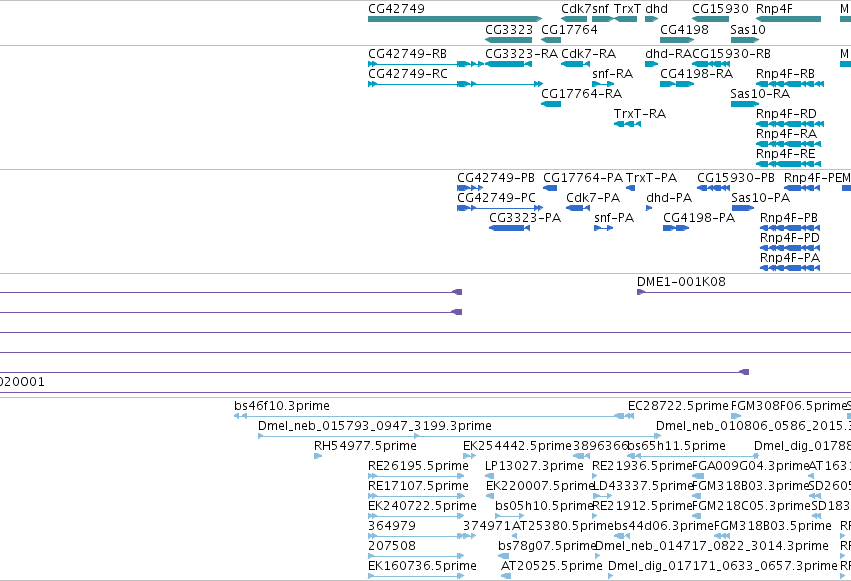Select the snf-PA protein label
This screenshot has width=851, height=581.
(x=614, y=218)
